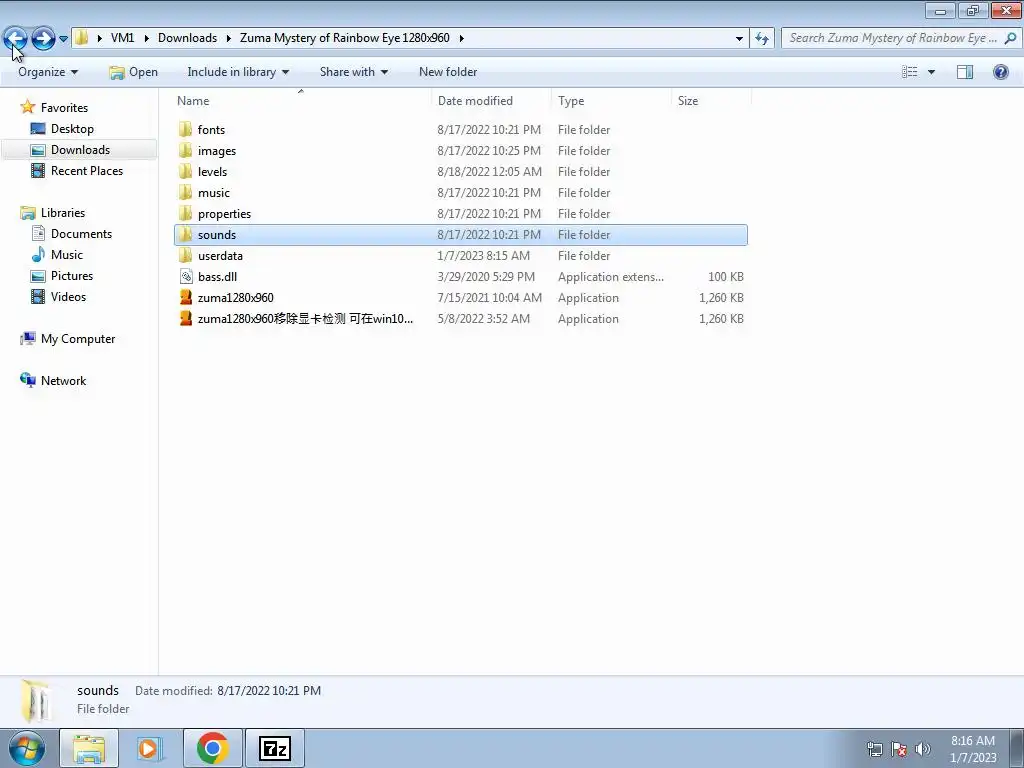Screen dimensions: 1024x768
Task: Open Videos library
Action: tap(68, 296)
